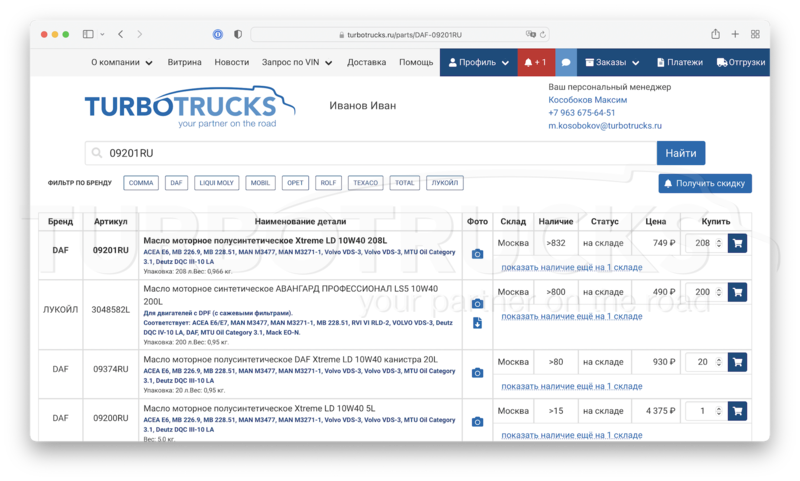Open photo for article 09374RU

point(477,373)
